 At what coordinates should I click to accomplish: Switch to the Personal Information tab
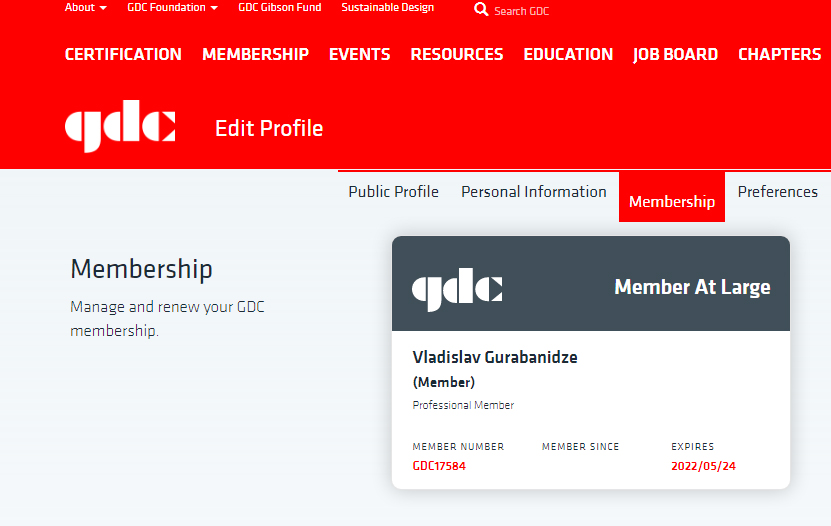(533, 192)
